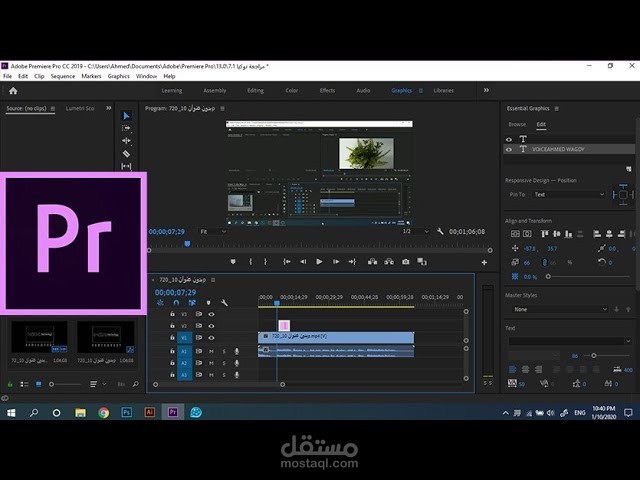The image size is (640, 480).
Task: Click the Lift button
Action: (373, 262)
